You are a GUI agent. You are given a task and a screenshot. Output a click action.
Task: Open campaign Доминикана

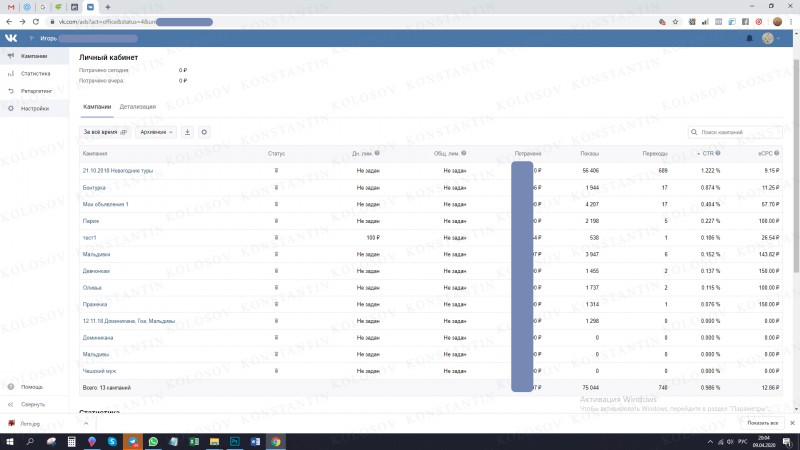(98, 338)
